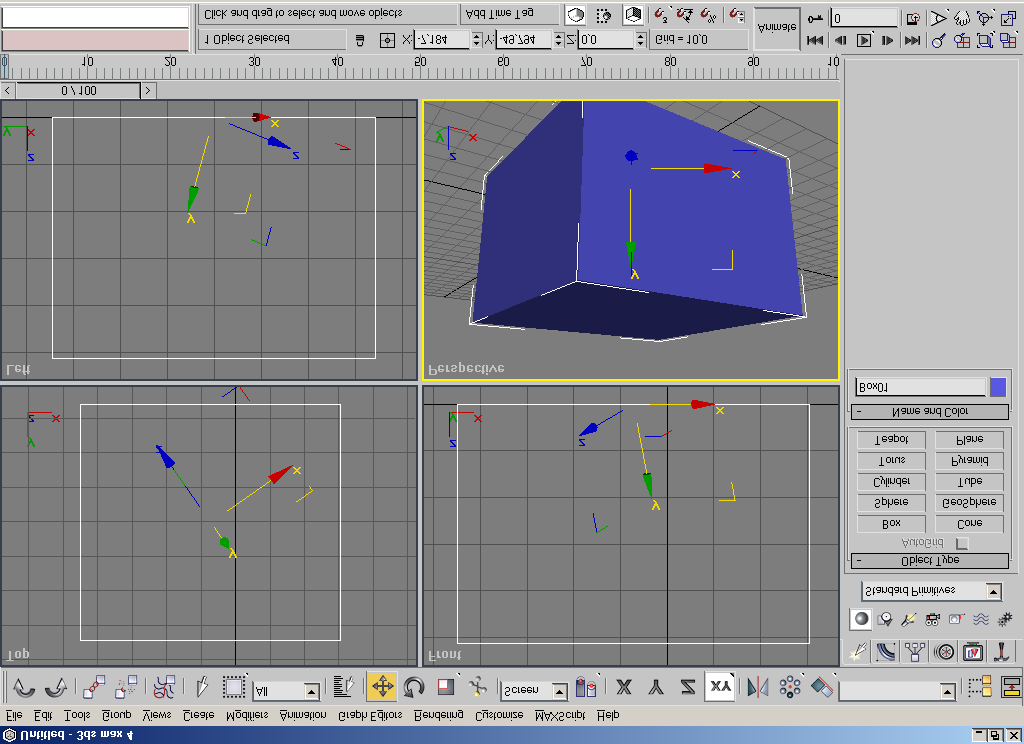1024x744 pixels.
Task: Click the Sphere primitive button
Action: point(891,502)
